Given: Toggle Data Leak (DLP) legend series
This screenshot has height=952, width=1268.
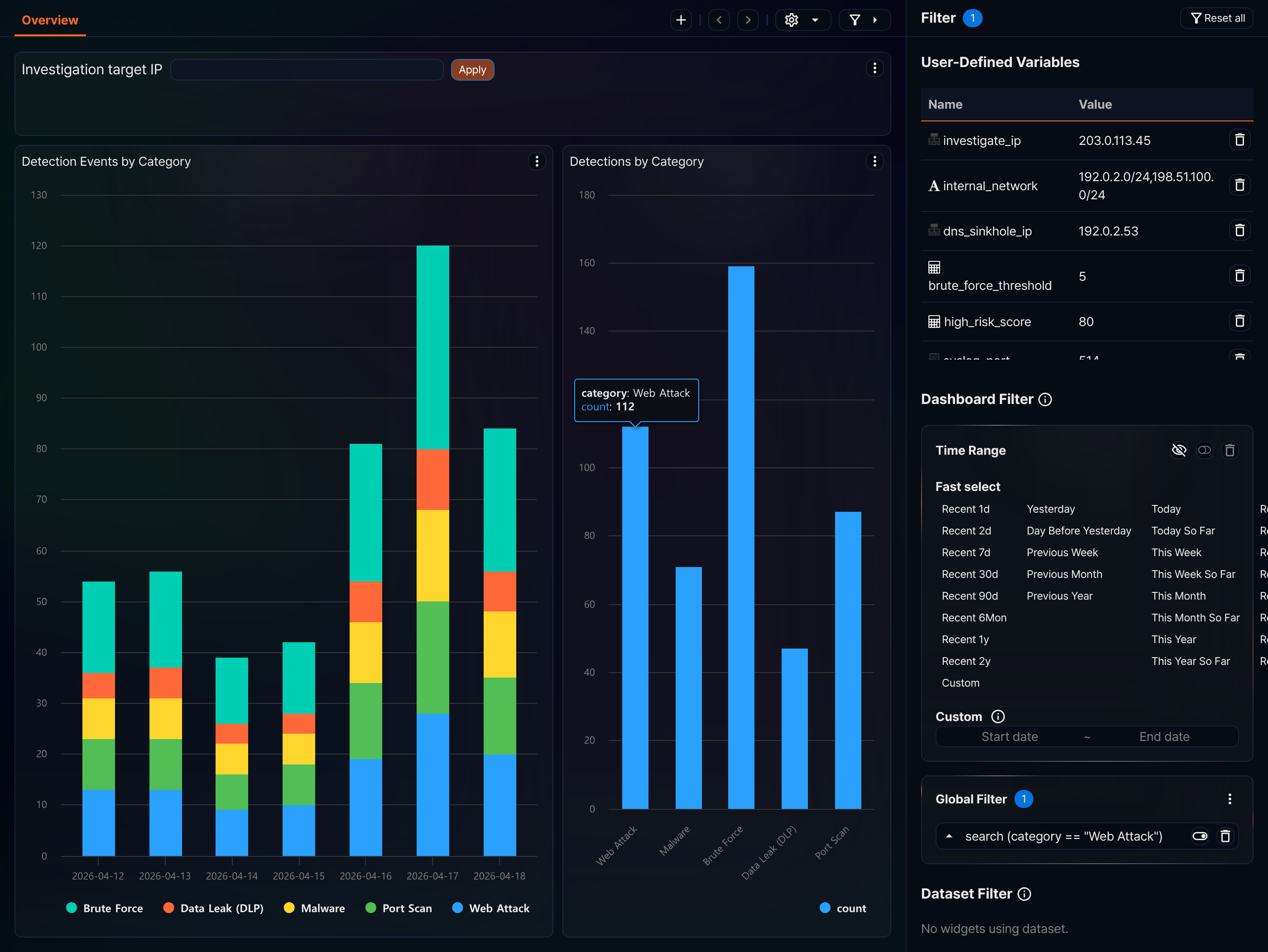Looking at the screenshot, I should pyautogui.click(x=213, y=908).
